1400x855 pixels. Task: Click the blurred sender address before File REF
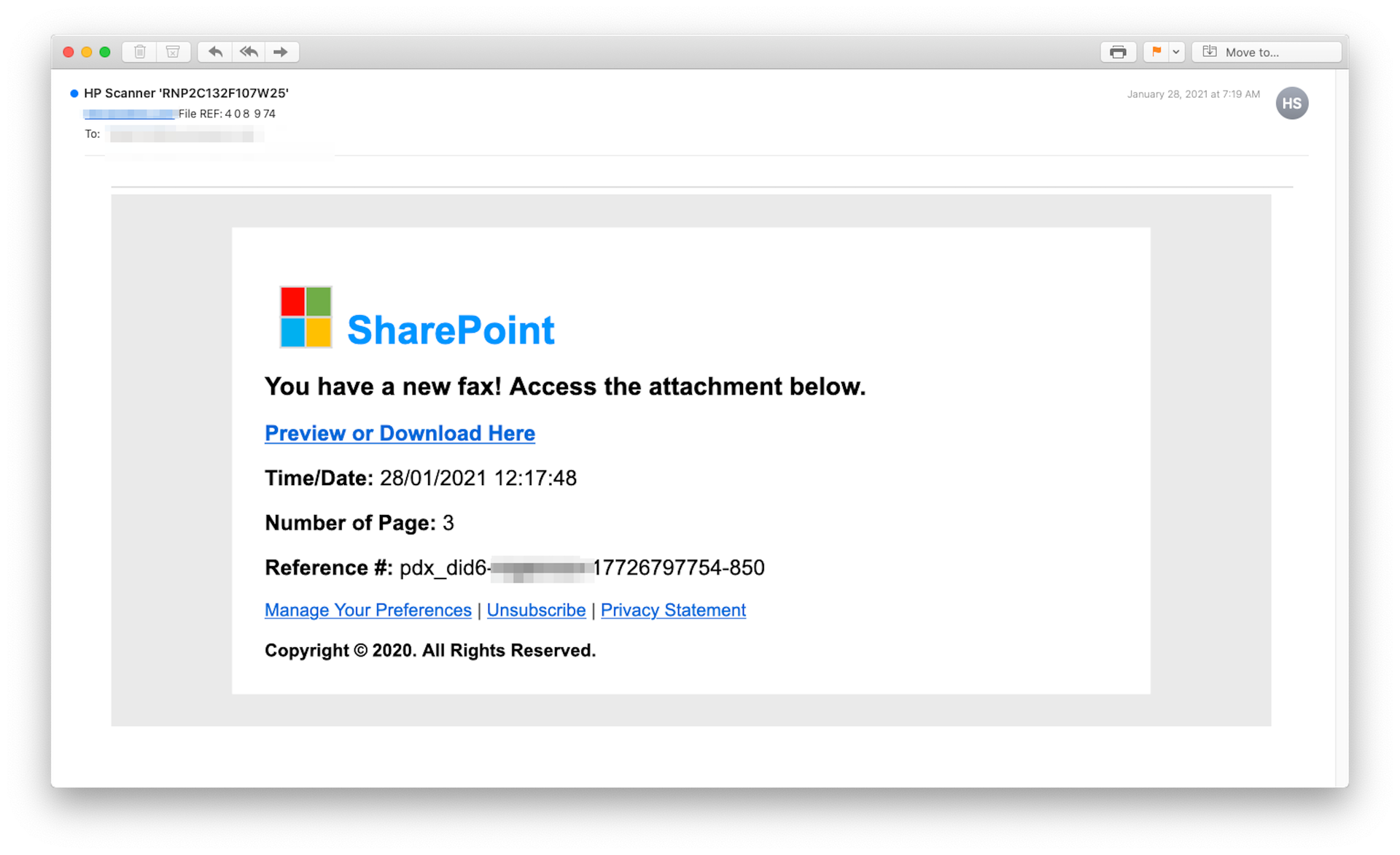point(129,114)
